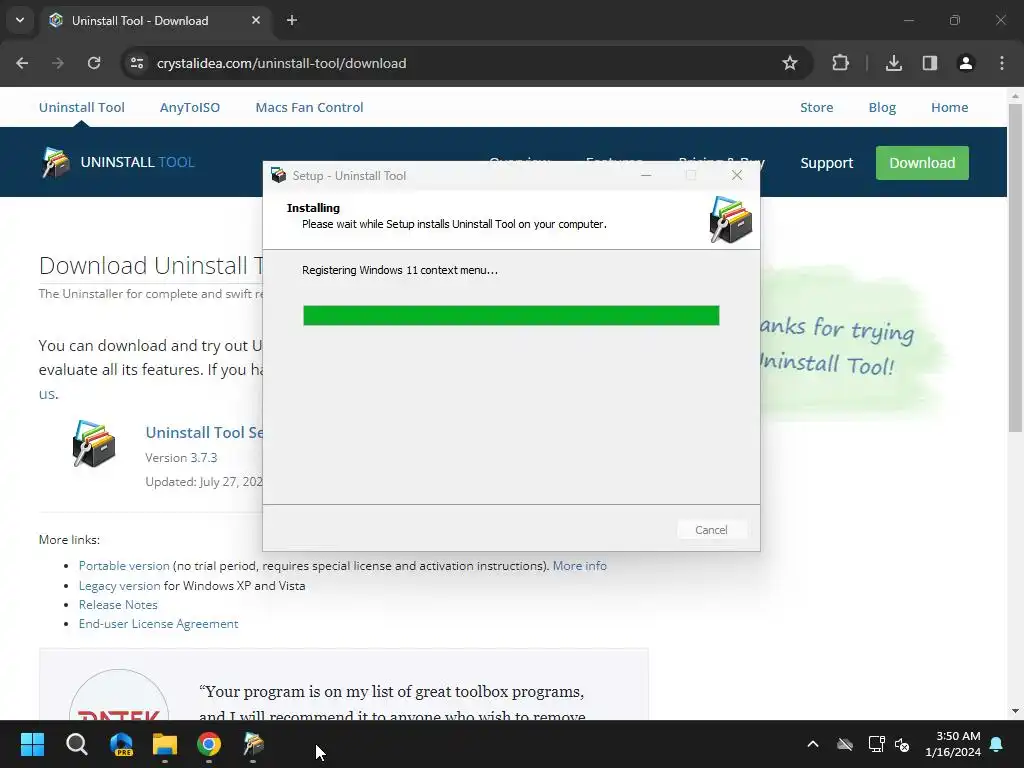This screenshot has height=768, width=1024.
Task: Switch to Uninstall Tool setup taskbar icon
Action: (253, 744)
